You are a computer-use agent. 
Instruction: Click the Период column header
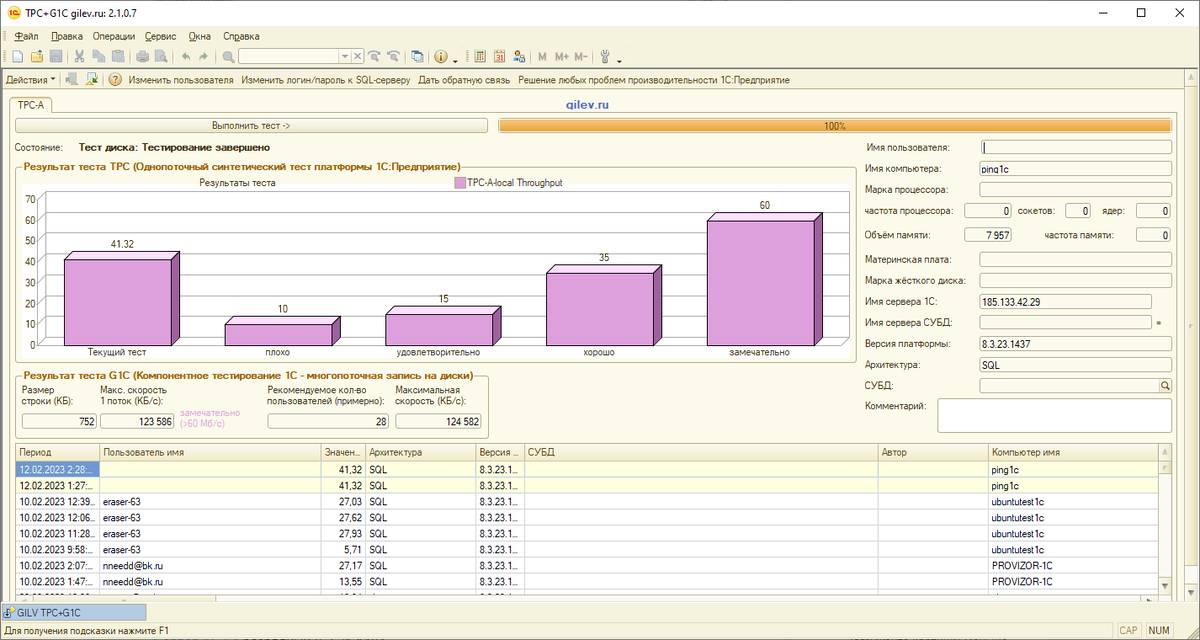point(58,452)
